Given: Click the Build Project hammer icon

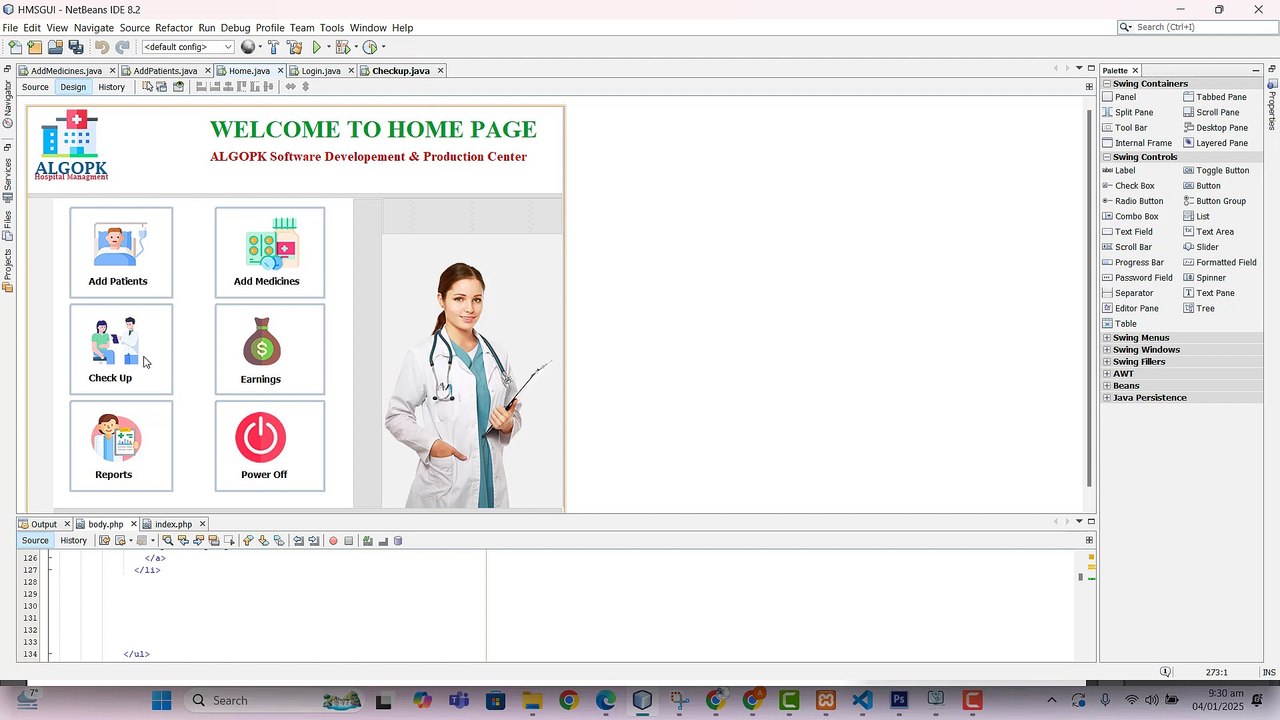Looking at the screenshot, I should click(273, 47).
